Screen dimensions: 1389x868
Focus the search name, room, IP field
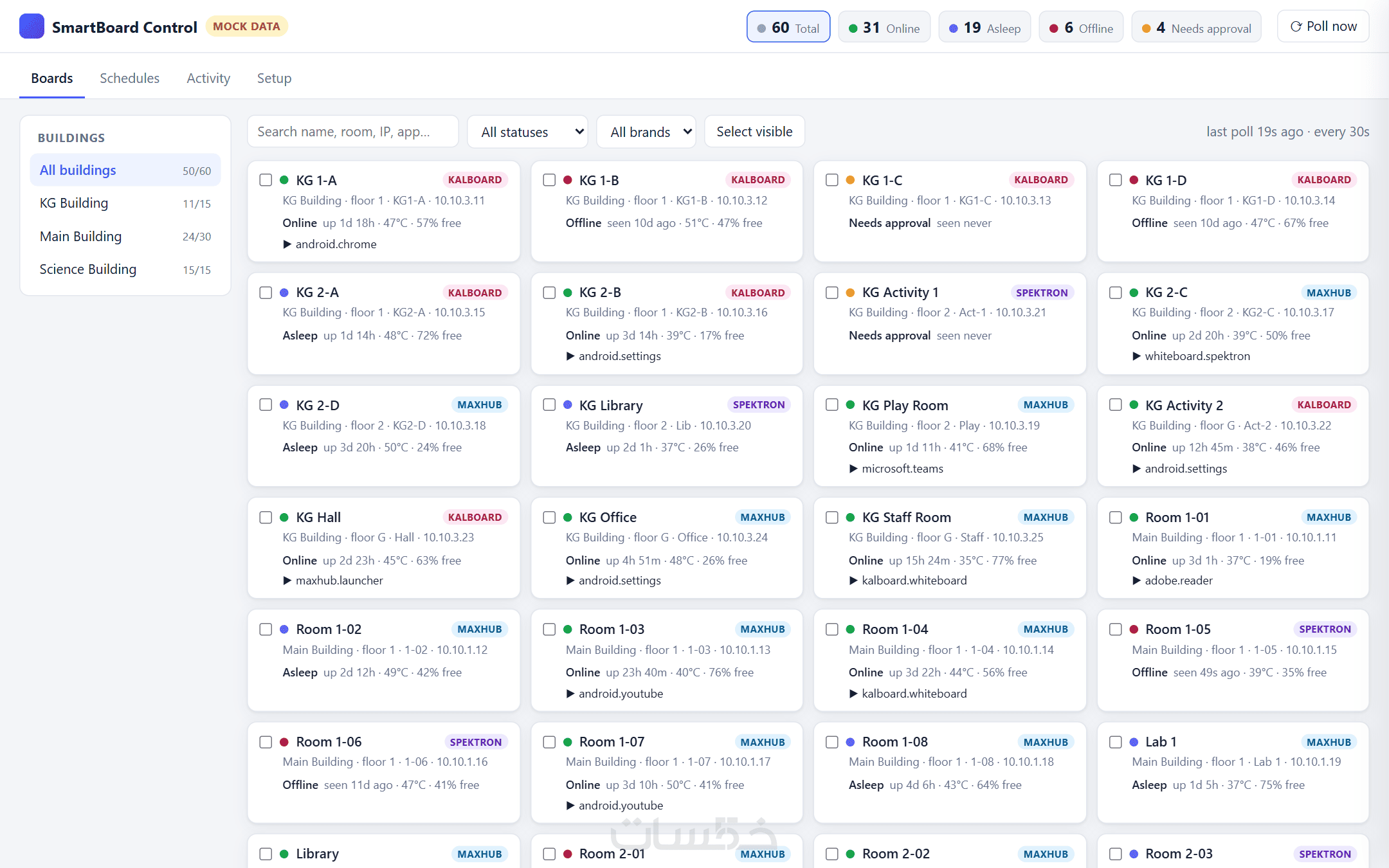click(x=353, y=132)
